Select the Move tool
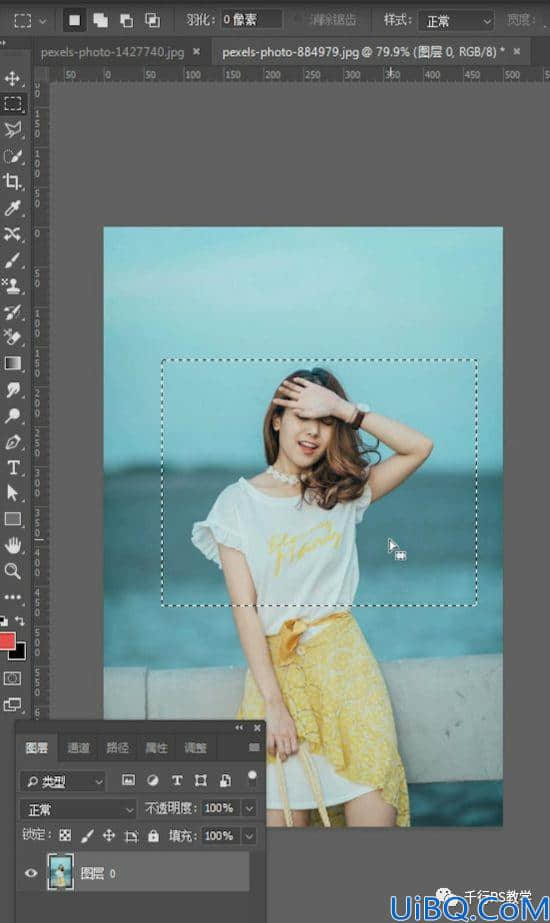 (x=12, y=78)
